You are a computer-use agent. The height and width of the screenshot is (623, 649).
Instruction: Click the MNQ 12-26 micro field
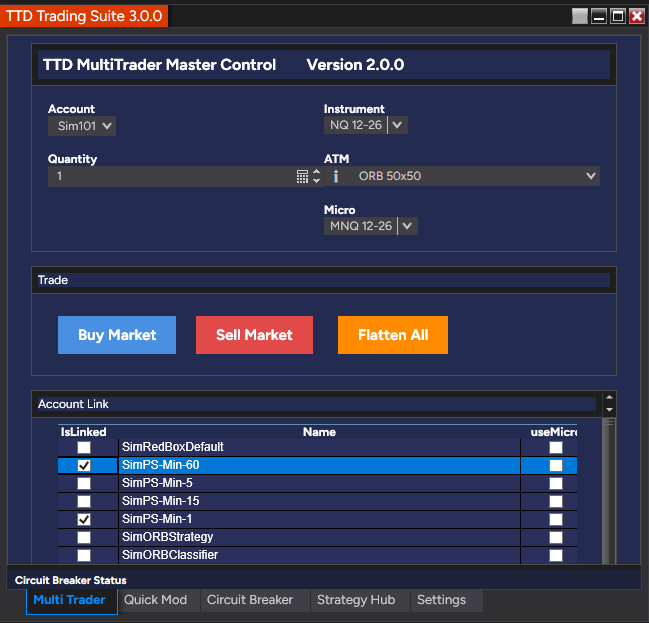point(361,226)
